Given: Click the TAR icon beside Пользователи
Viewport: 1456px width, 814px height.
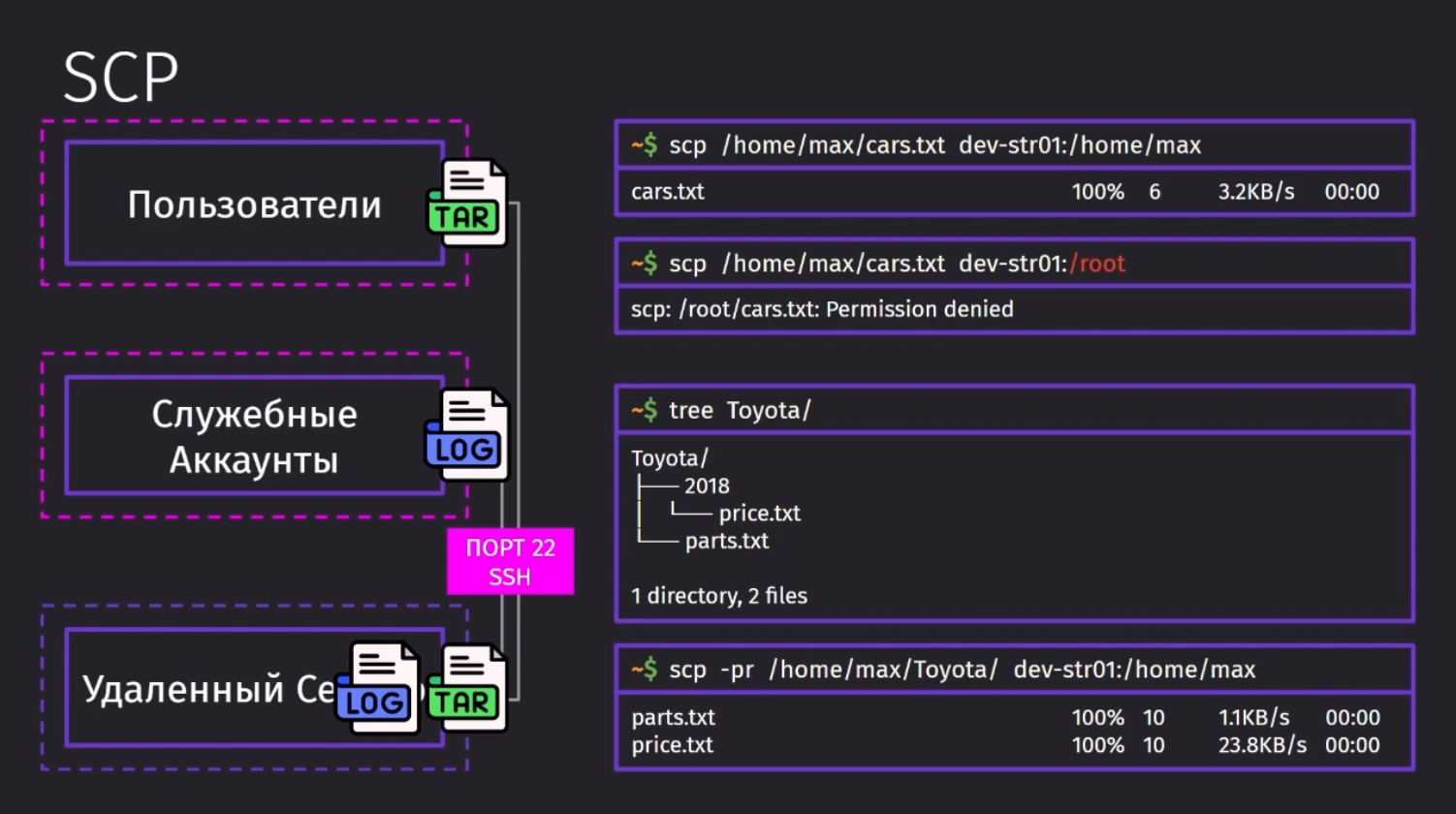Looking at the screenshot, I should 467,203.
